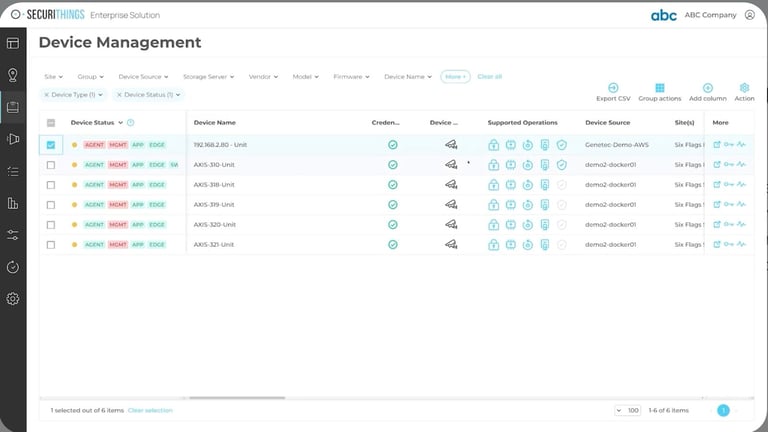Click the Device Source column header

[607, 122]
